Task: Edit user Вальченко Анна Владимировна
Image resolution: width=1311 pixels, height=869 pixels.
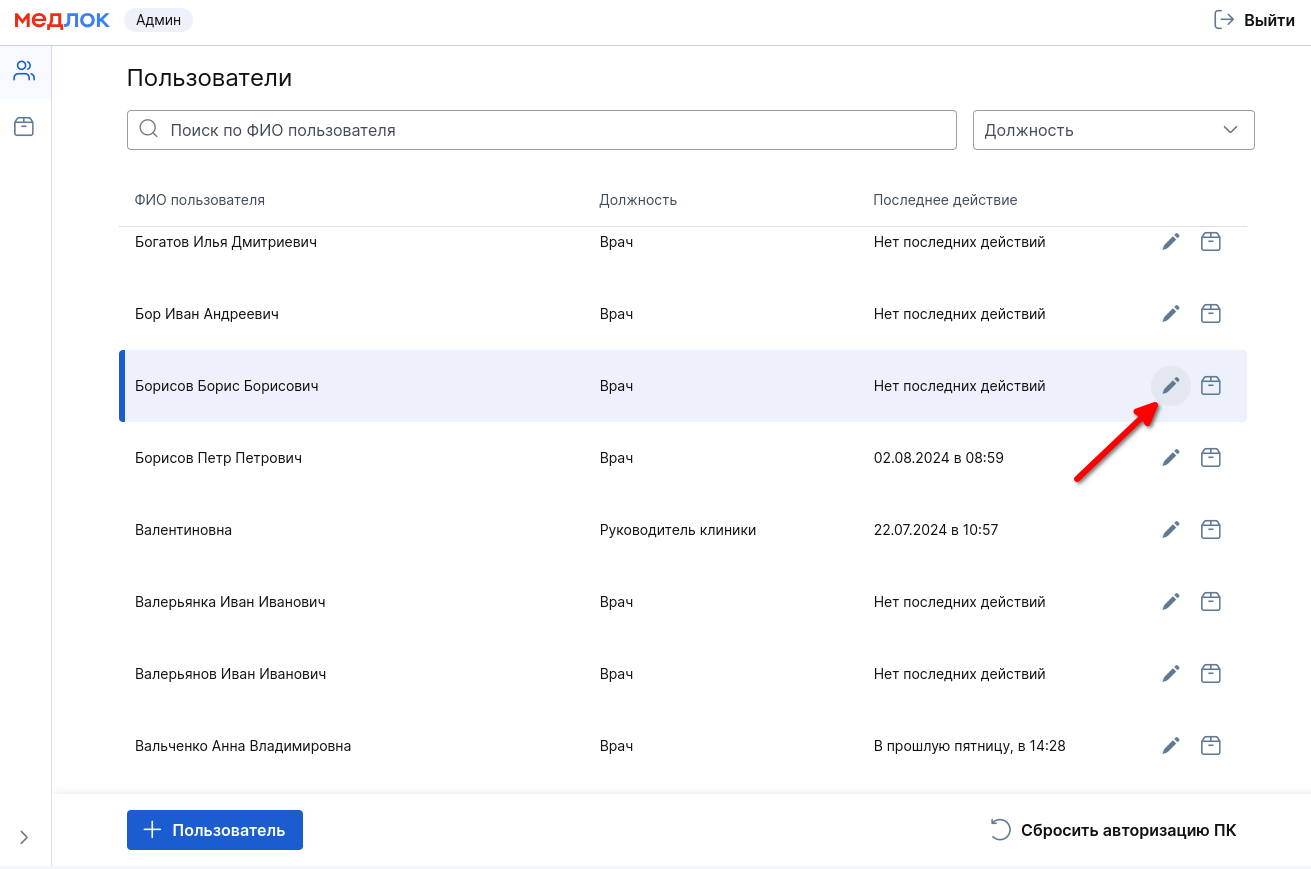Action: click(x=1171, y=746)
